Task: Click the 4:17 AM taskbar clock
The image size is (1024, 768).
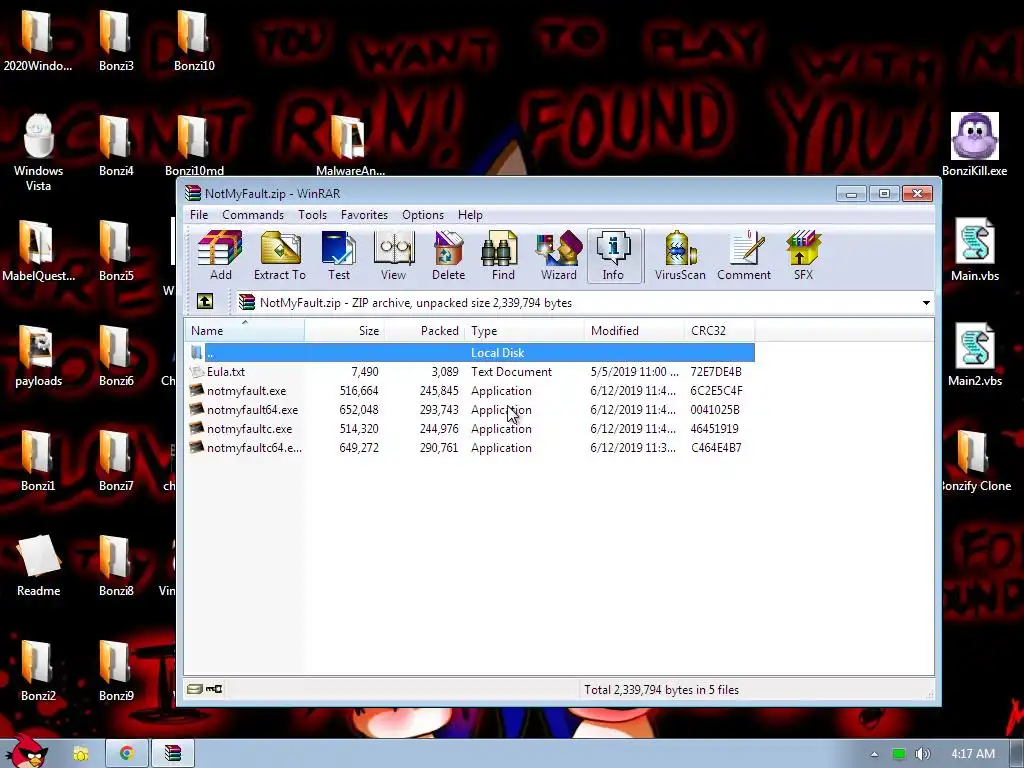Action: (972, 754)
